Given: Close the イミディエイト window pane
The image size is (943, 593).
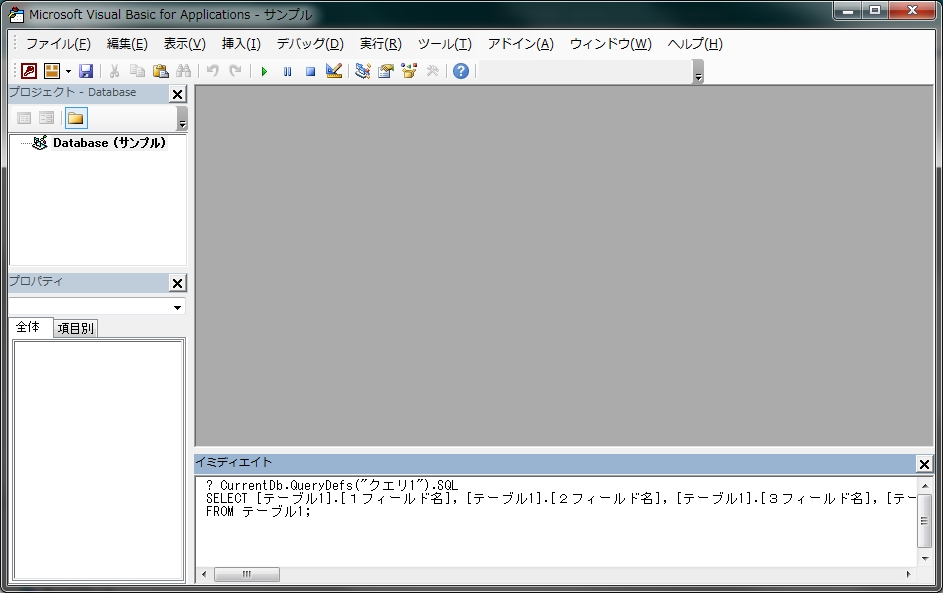Looking at the screenshot, I should (x=923, y=464).
